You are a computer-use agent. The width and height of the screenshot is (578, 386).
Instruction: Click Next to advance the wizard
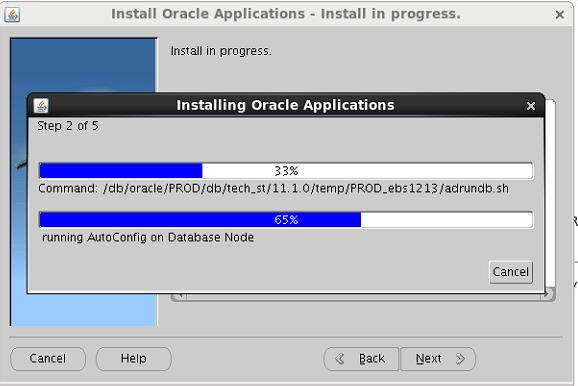[438, 358]
